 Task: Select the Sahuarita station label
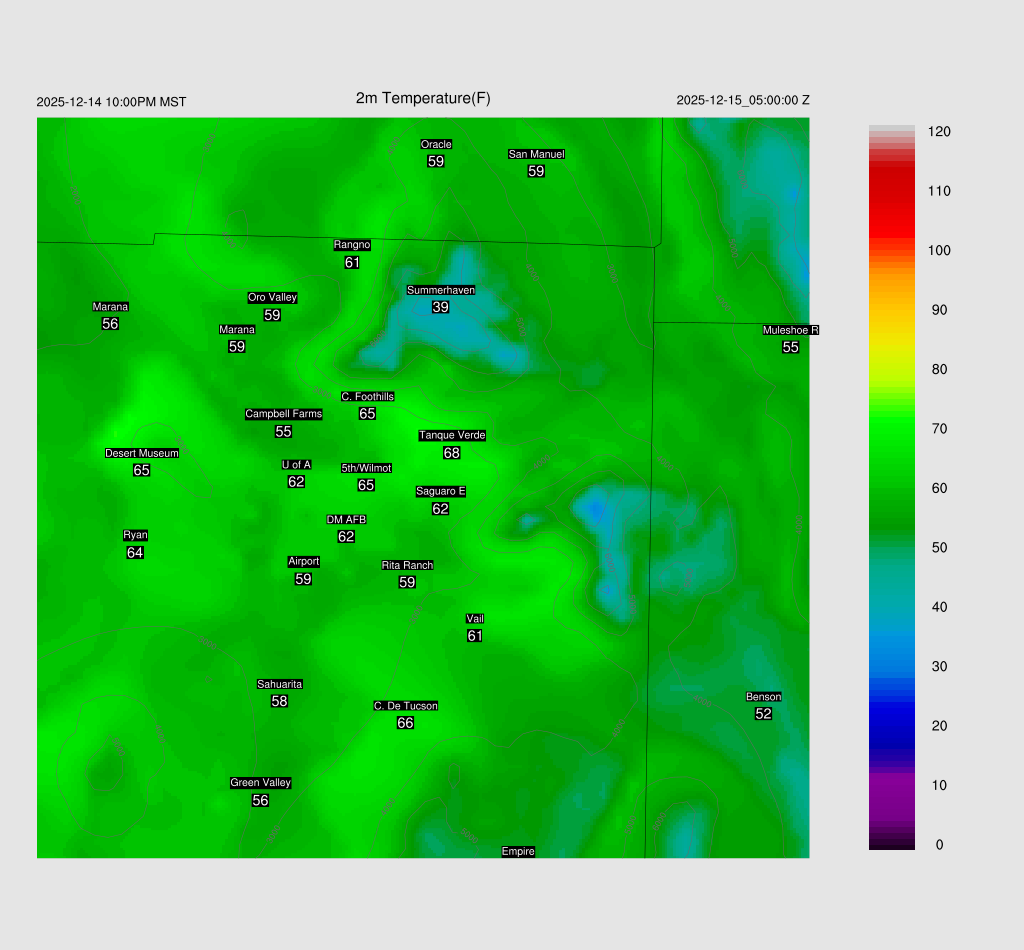(279, 684)
